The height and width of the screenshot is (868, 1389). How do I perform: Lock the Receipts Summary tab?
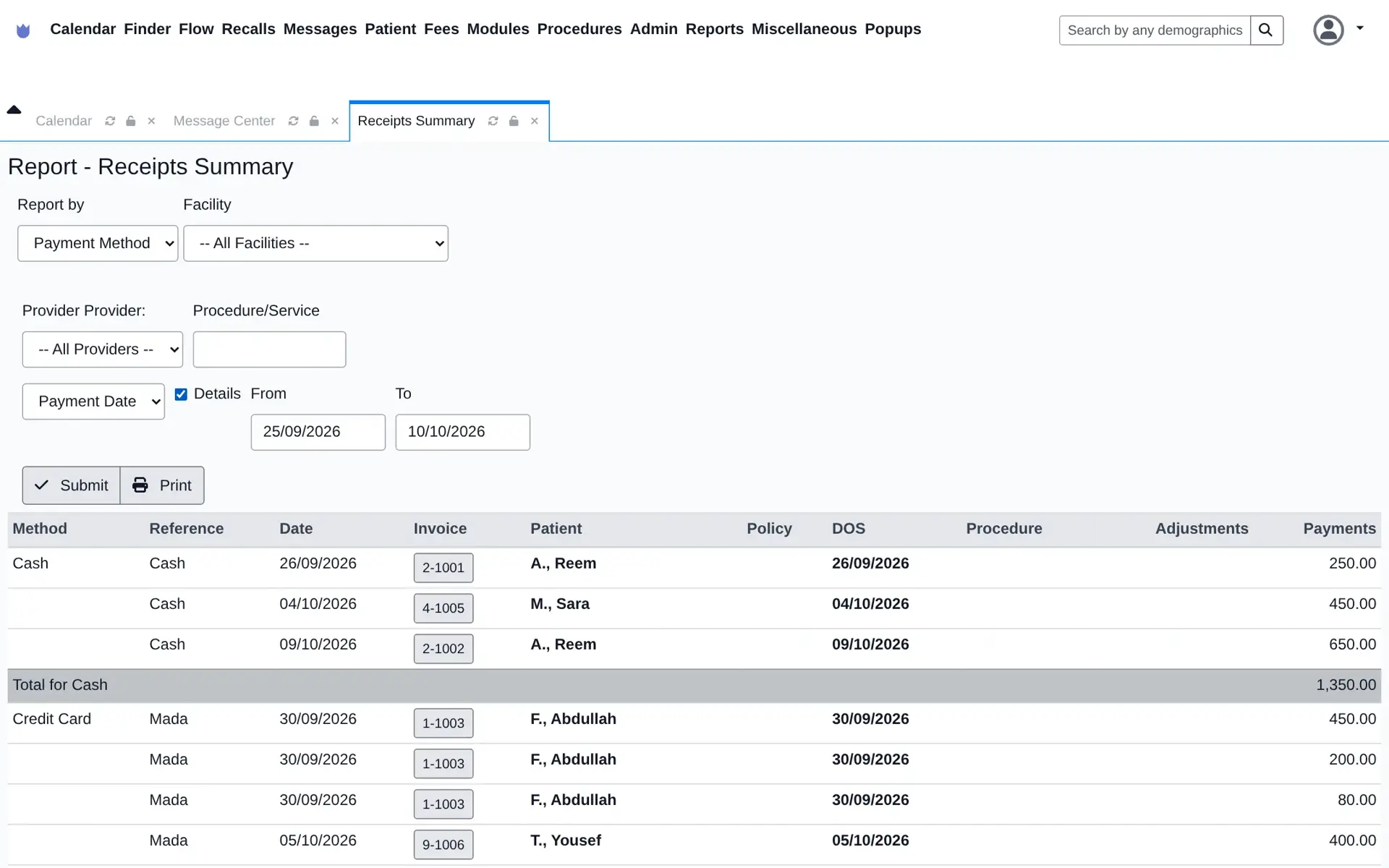pyautogui.click(x=514, y=121)
